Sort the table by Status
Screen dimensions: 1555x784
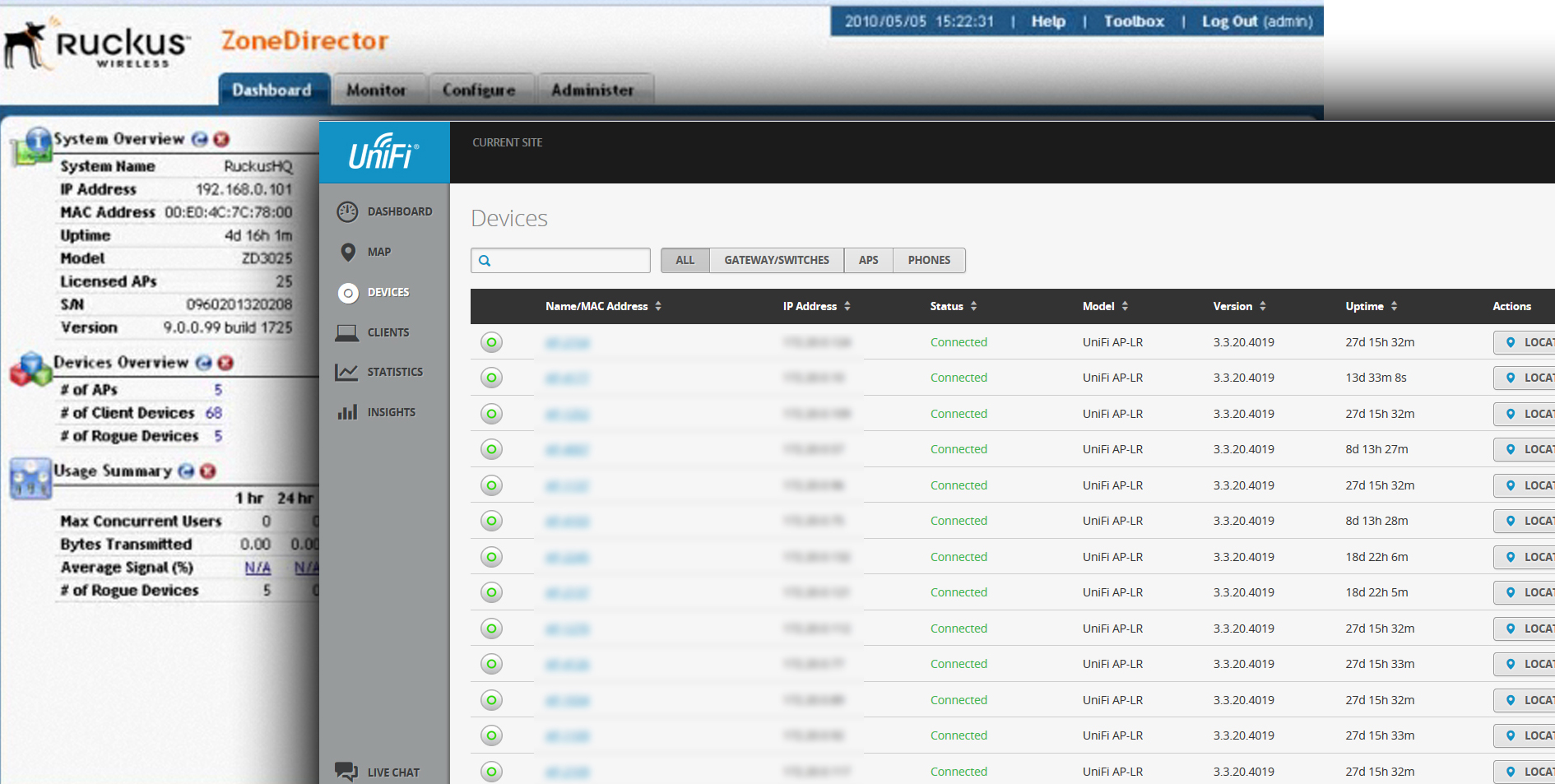tap(954, 306)
